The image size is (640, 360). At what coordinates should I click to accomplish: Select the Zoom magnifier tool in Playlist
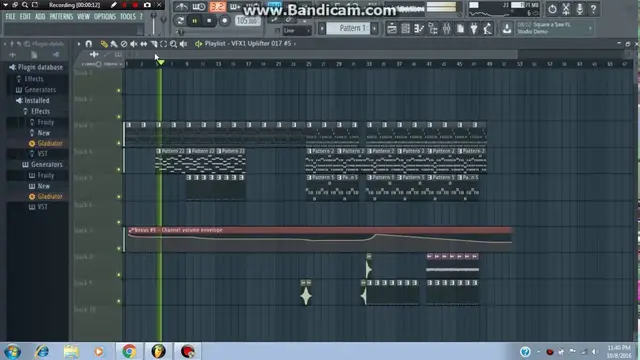(173, 44)
